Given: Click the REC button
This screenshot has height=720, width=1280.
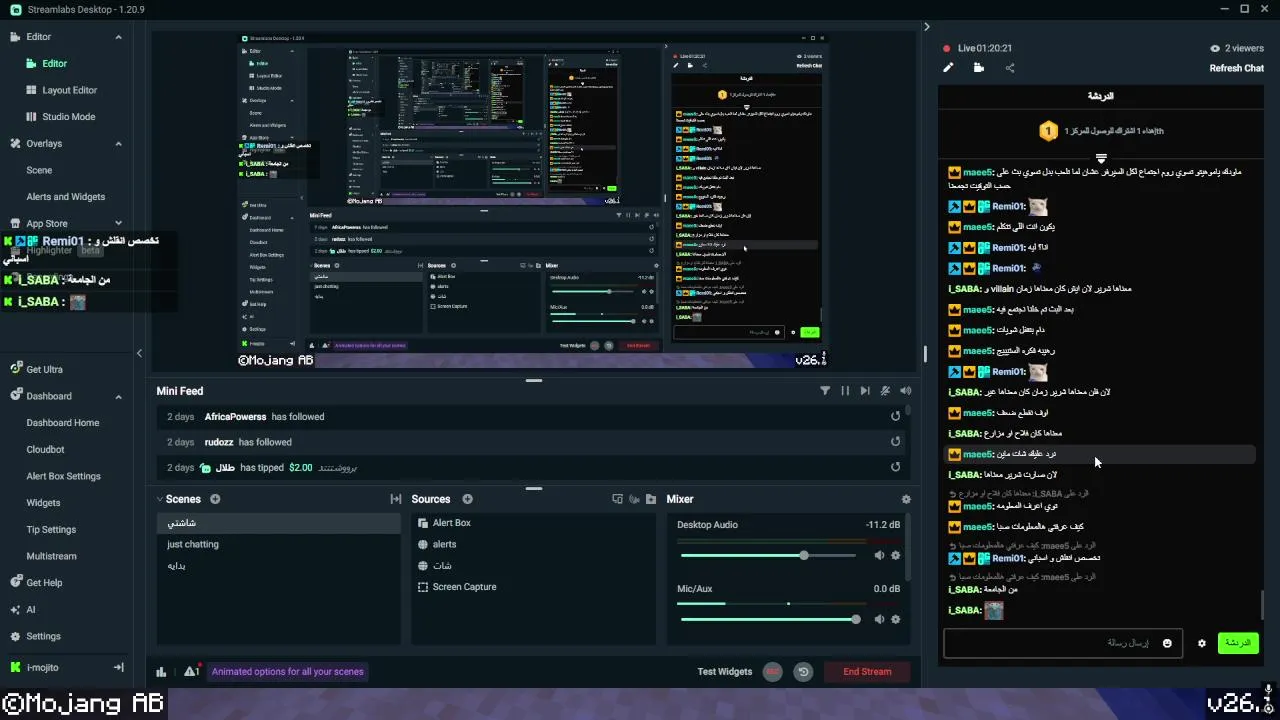Looking at the screenshot, I should pyautogui.click(x=772, y=672).
